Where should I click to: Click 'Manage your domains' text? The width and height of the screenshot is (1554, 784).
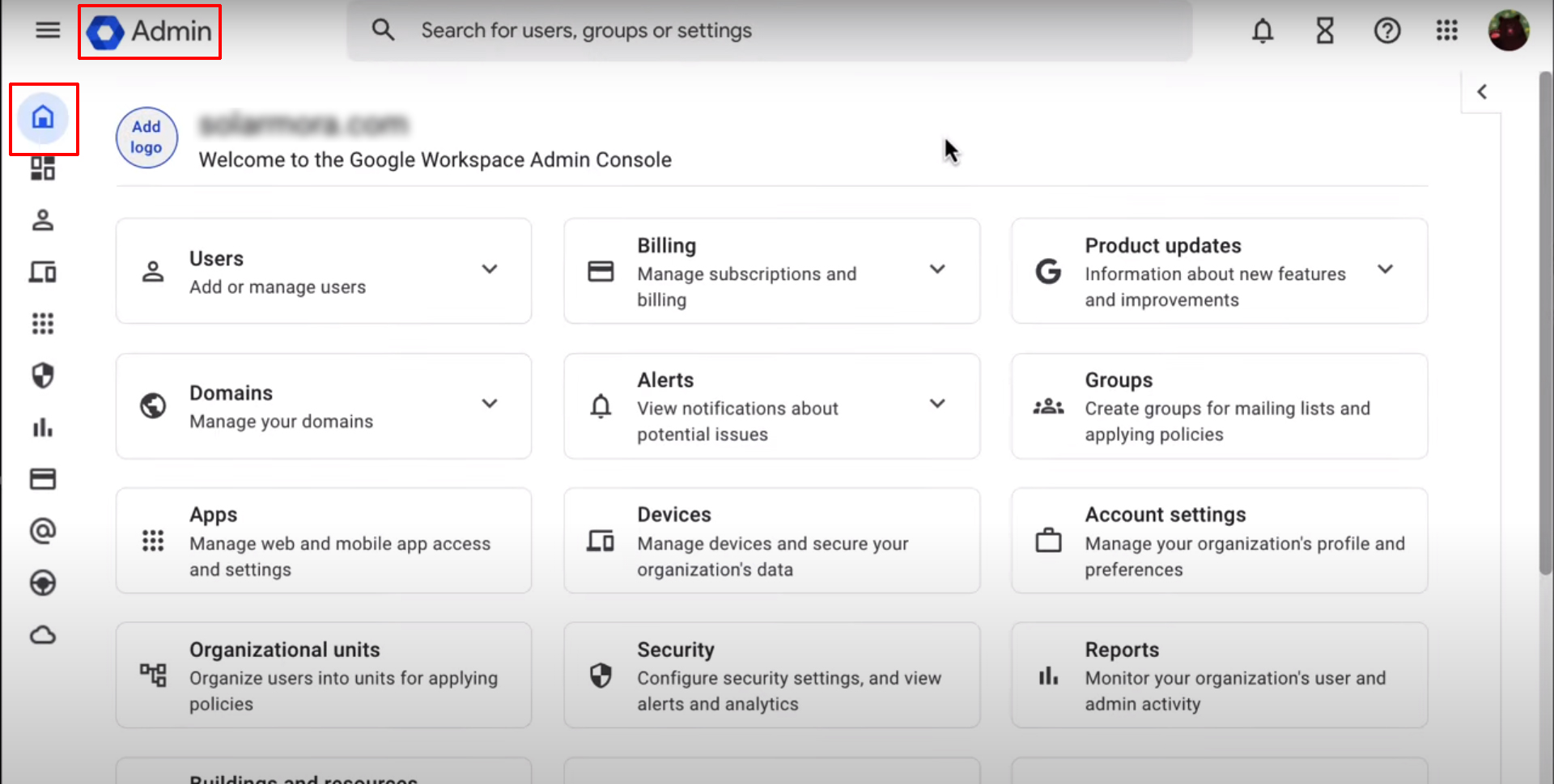coord(282,422)
